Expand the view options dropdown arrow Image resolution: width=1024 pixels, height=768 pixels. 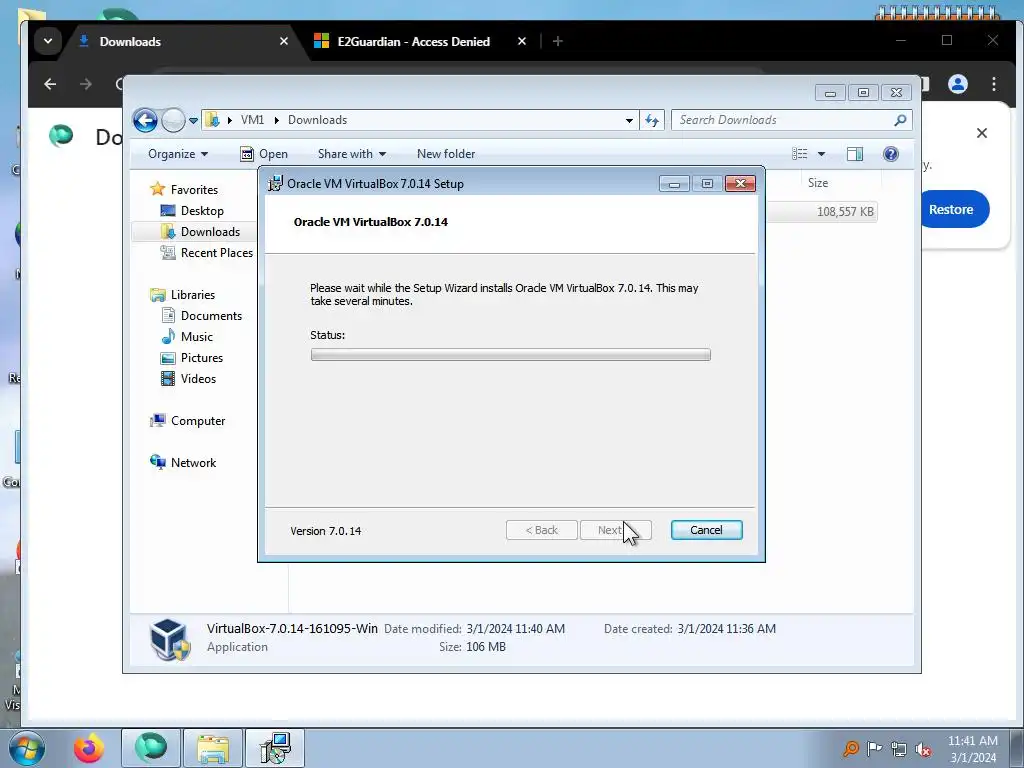coord(822,154)
